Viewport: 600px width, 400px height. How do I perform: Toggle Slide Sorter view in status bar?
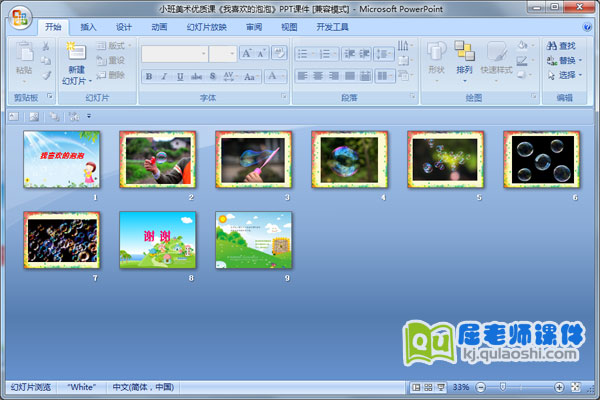coord(428,386)
